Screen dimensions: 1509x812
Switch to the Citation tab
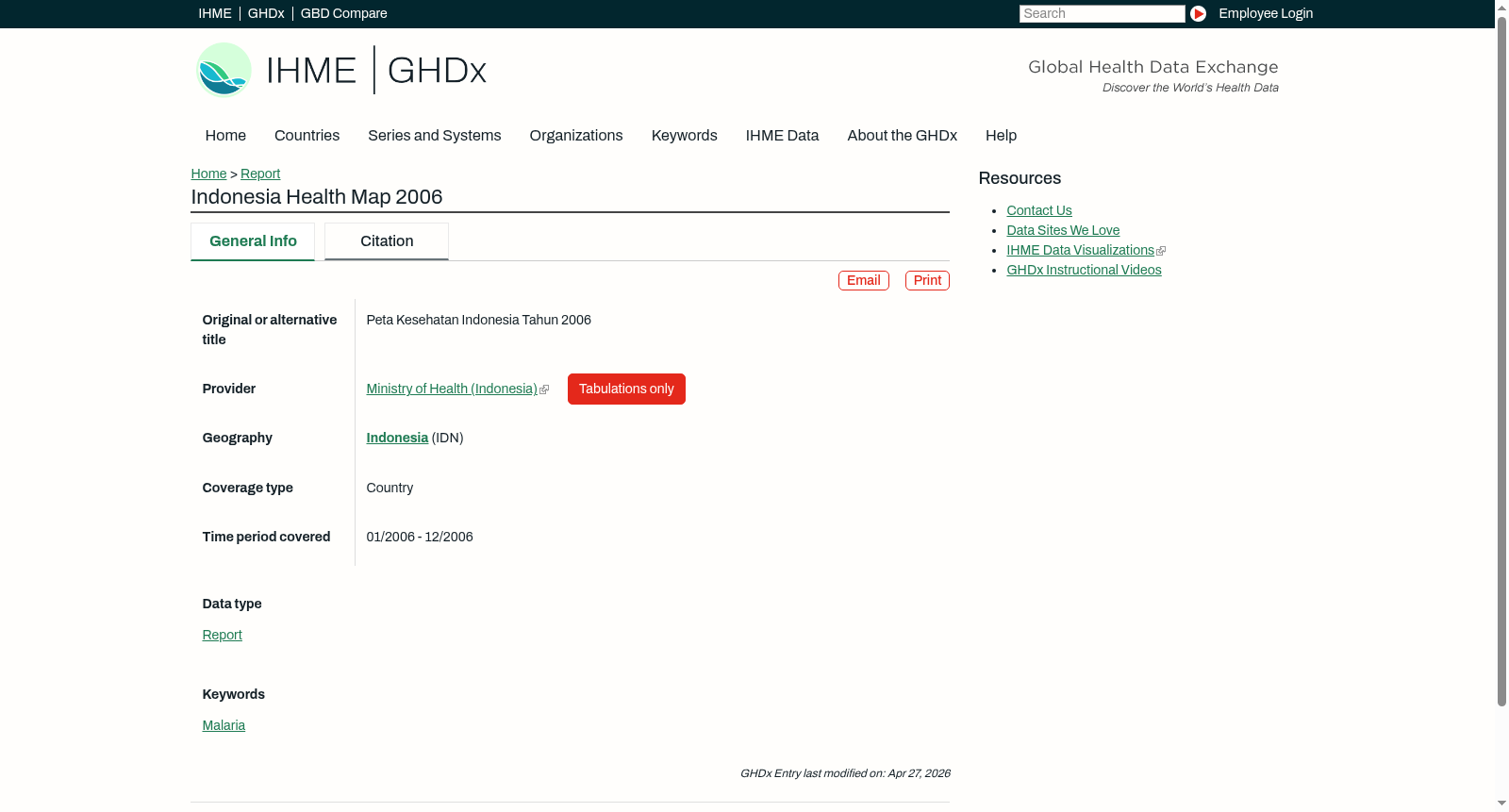coord(387,241)
